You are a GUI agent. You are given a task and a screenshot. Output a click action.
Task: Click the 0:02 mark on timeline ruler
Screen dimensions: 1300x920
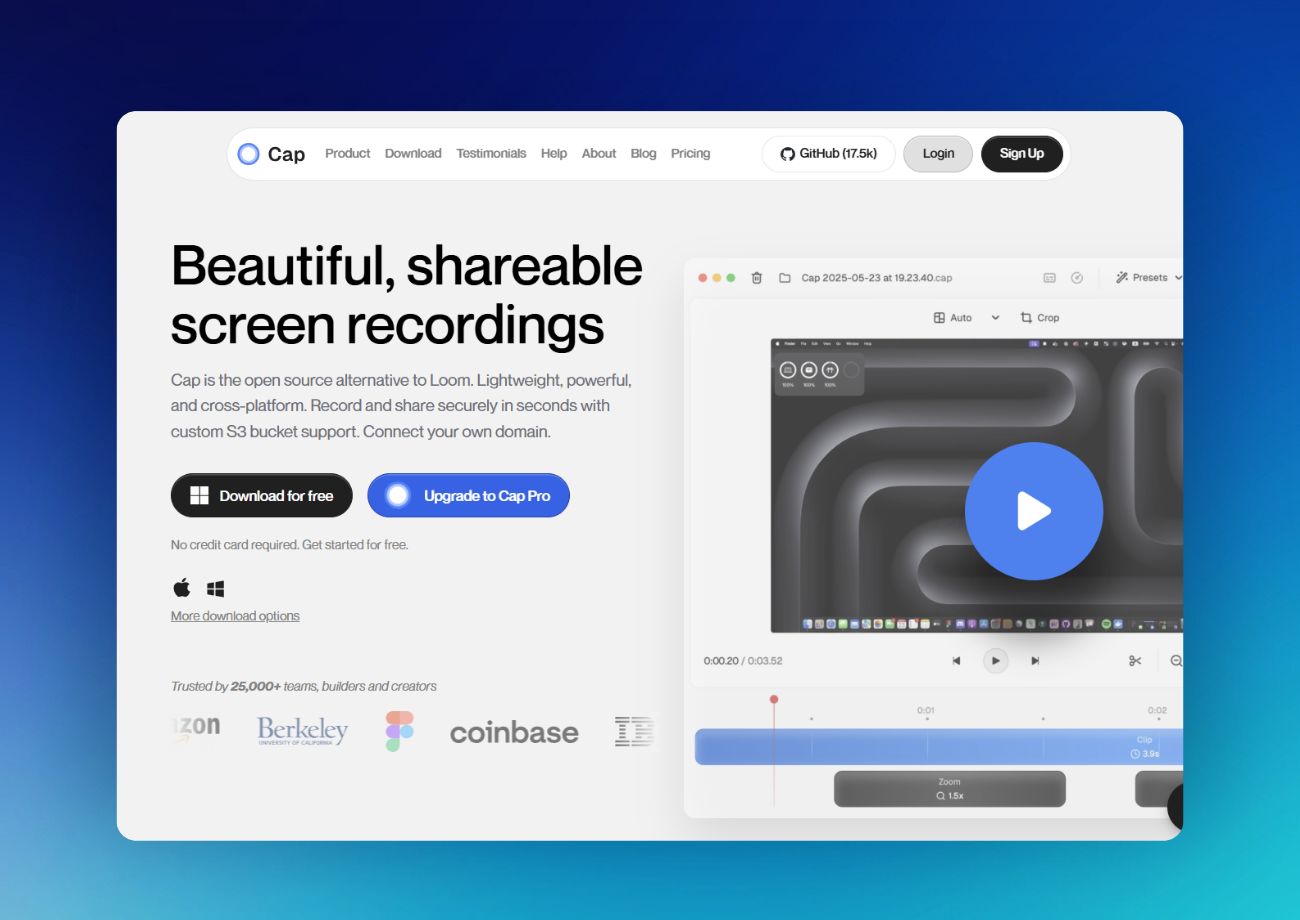(1157, 711)
